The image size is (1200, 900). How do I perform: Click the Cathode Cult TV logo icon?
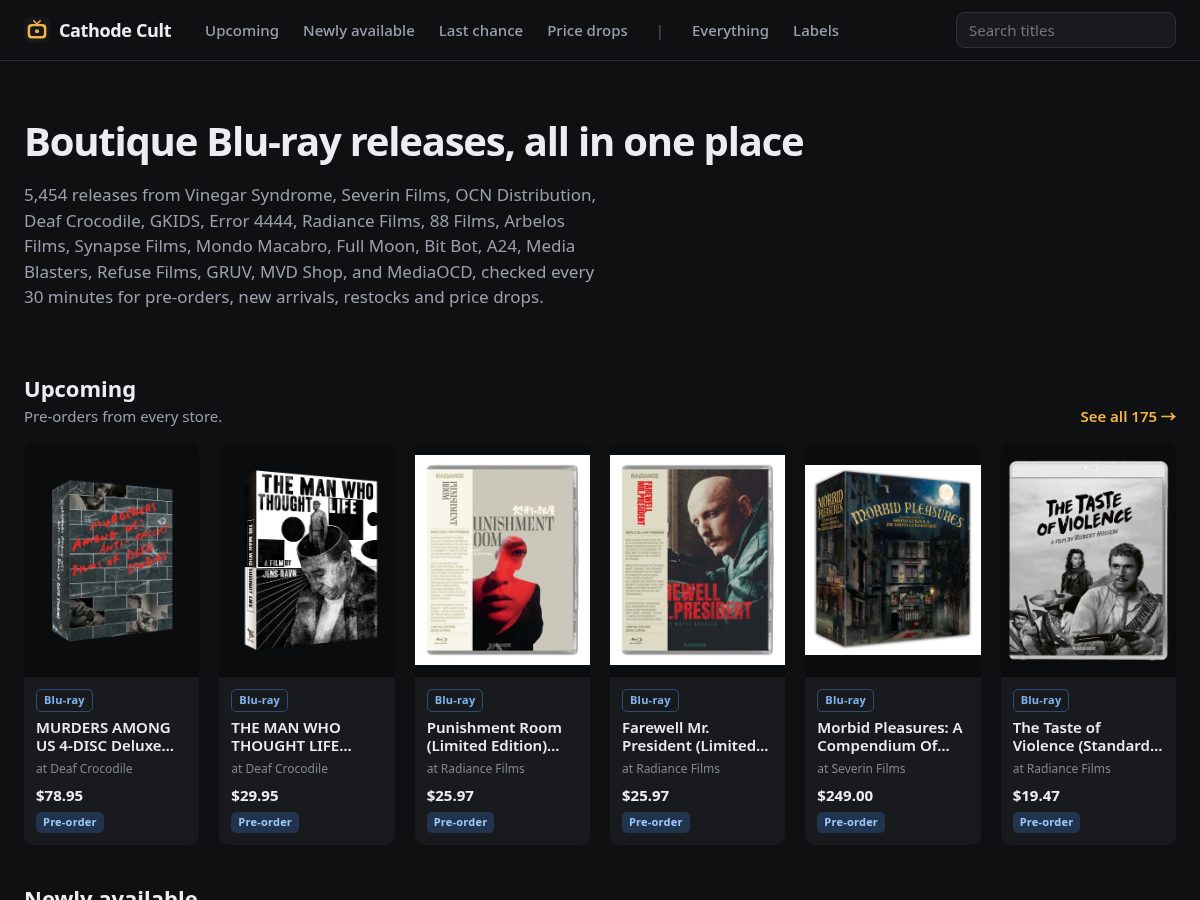pos(37,30)
